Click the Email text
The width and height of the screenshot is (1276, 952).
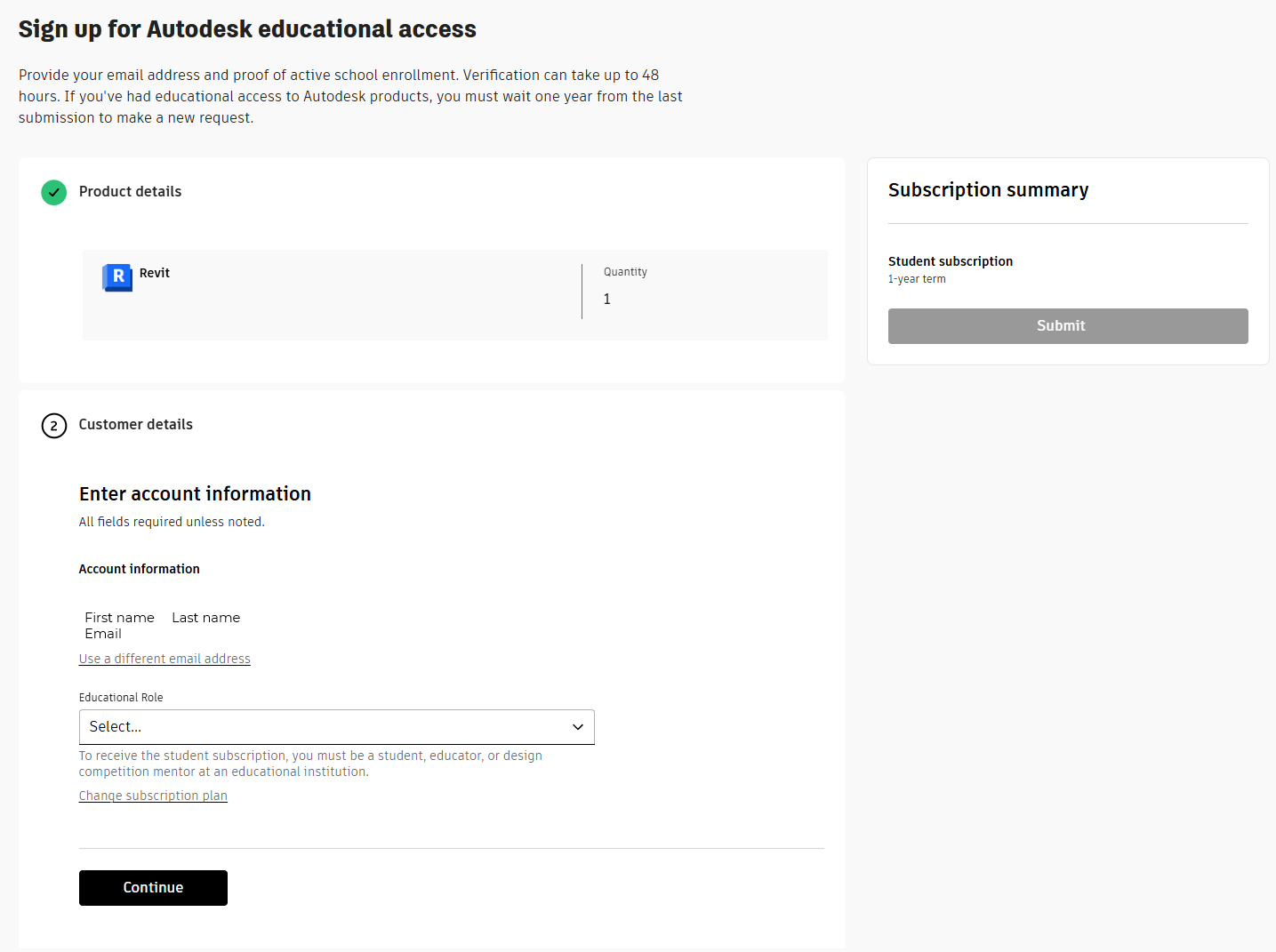pos(103,634)
